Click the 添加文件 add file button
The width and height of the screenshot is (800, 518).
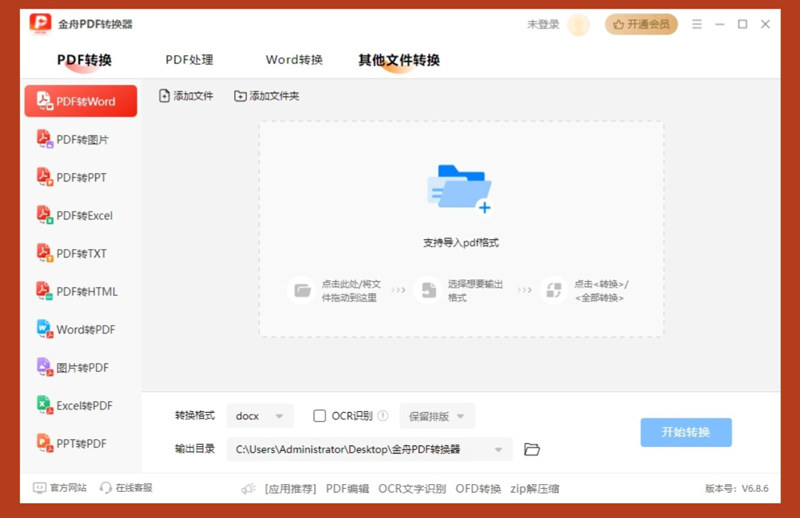click(186, 95)
